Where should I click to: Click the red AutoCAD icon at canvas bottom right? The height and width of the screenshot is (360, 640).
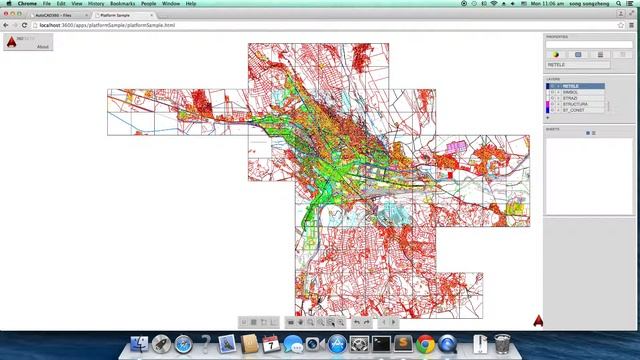(x=538, y=321)
